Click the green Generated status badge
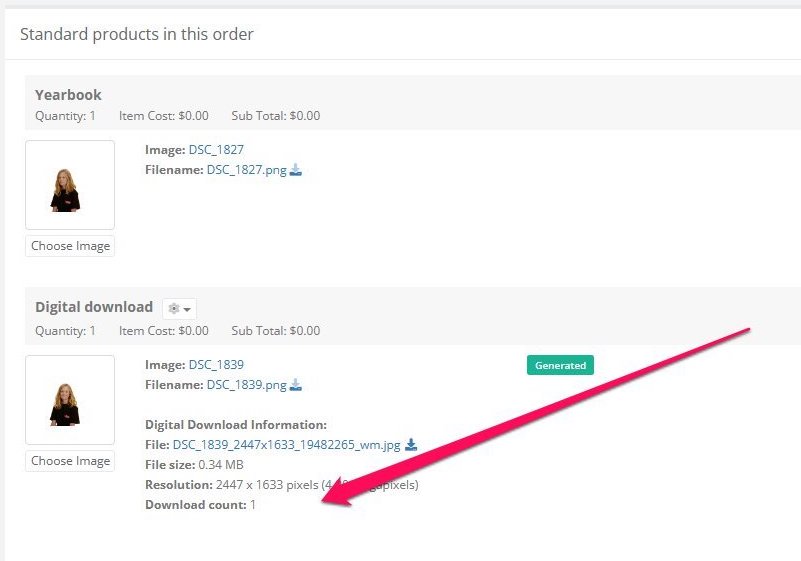Viewport: 801px width, 561px height. click(560, 365)
